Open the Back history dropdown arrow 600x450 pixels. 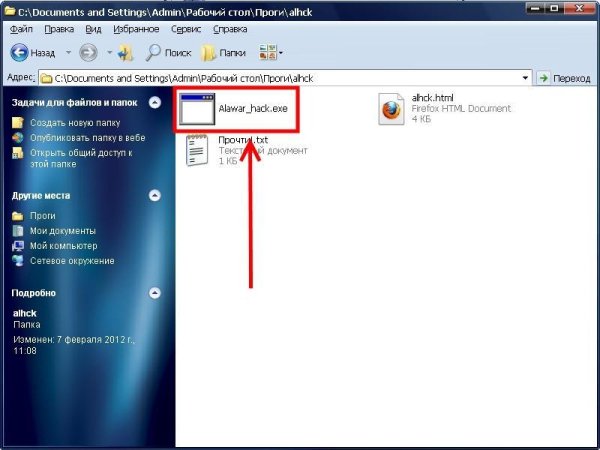coord(68,52)
